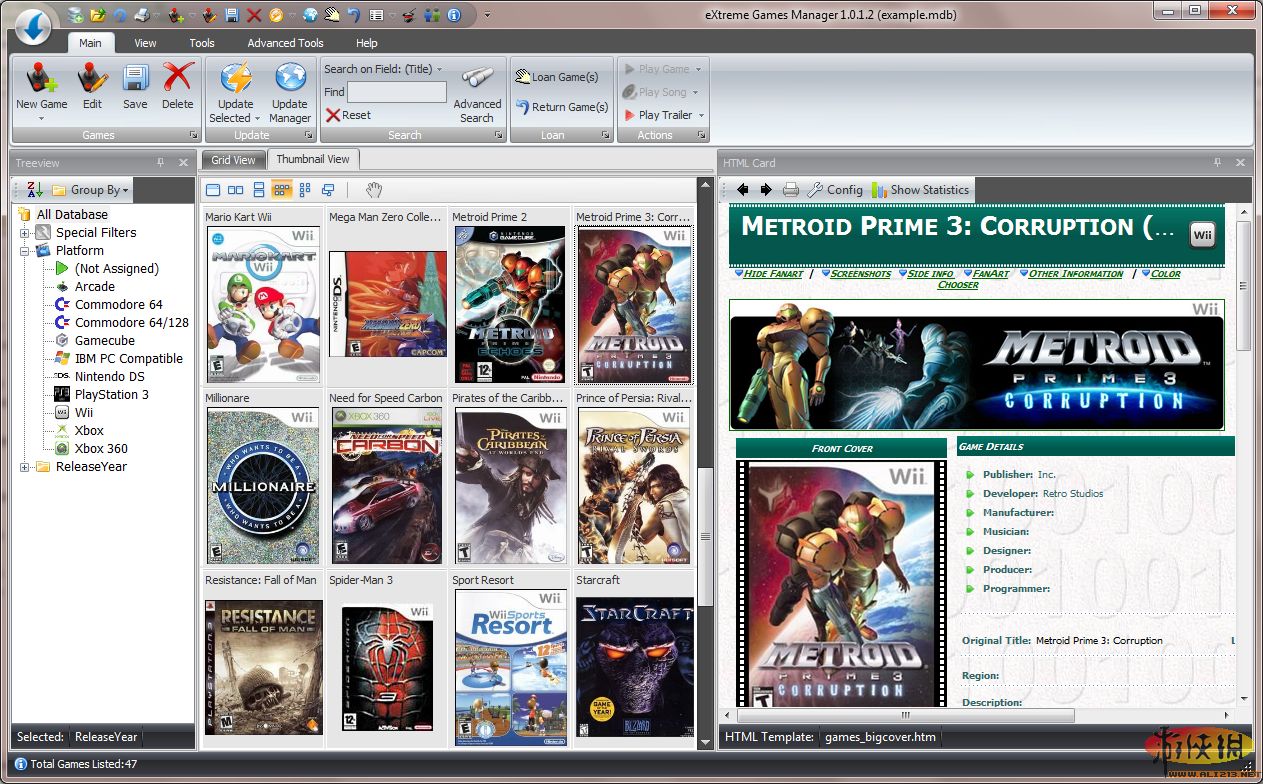This screenshot has width=1263, height=784.
Task: Toggle the small thumbnails grid icon
Action: point(304,190)
